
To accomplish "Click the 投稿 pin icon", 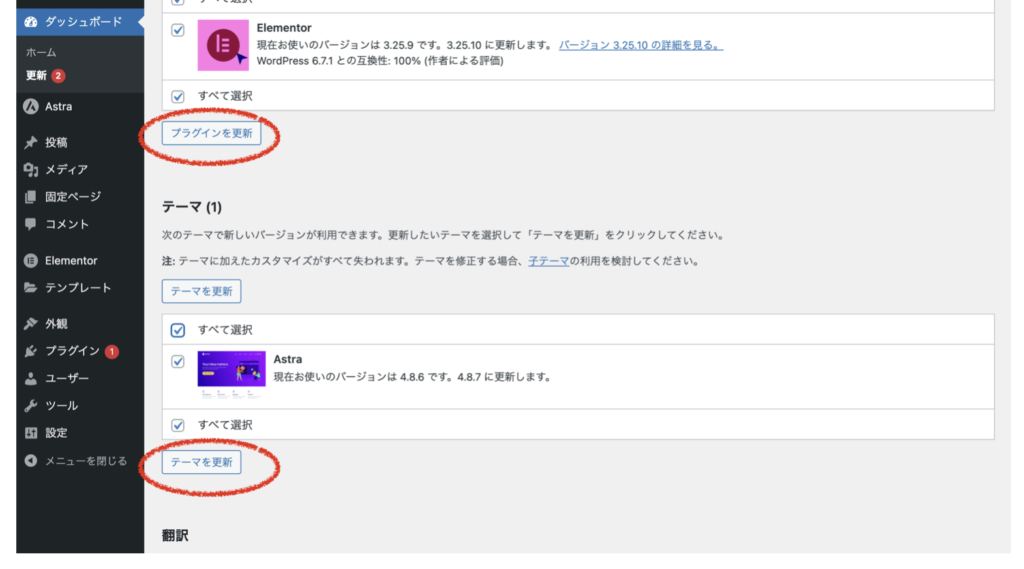I will point(31,142).
